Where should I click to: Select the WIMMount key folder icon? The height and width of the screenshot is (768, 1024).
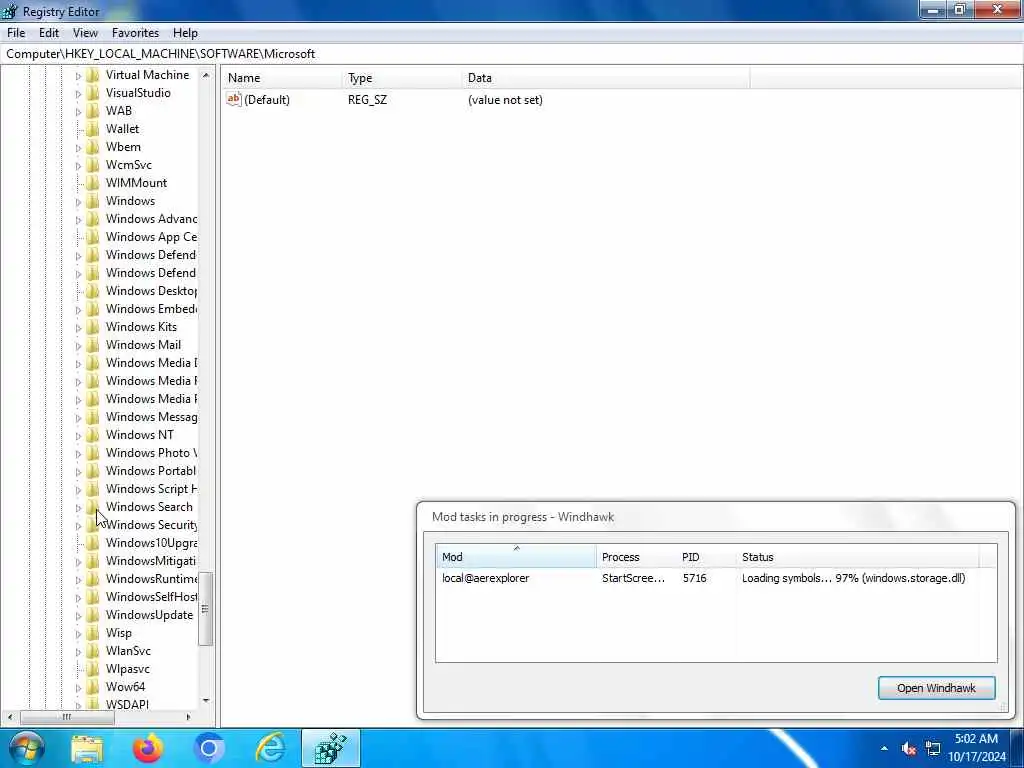93,183
